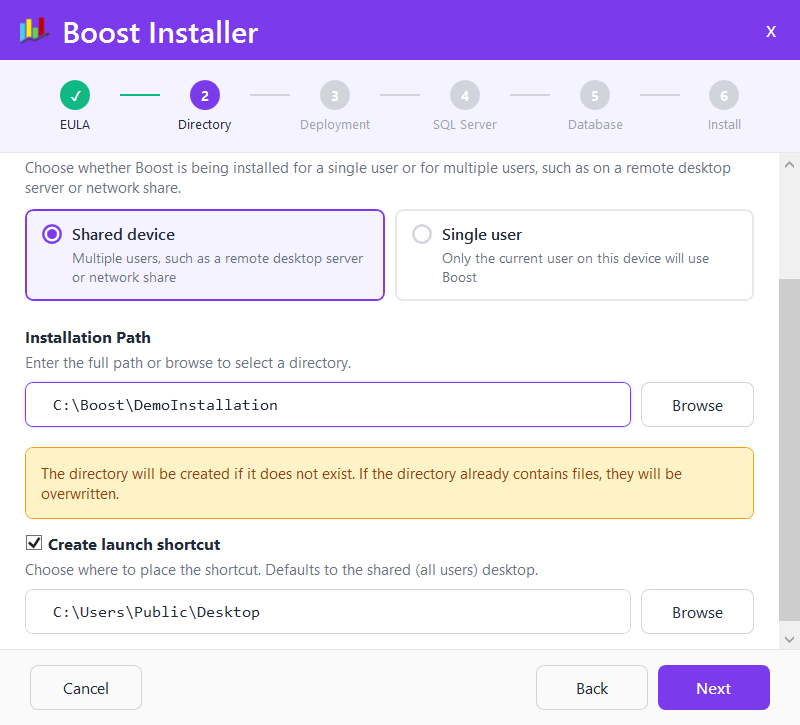The height and width of the screenshot is (725, 800).
Task: Select the Single user radio button
Action: tap(422, 234)
